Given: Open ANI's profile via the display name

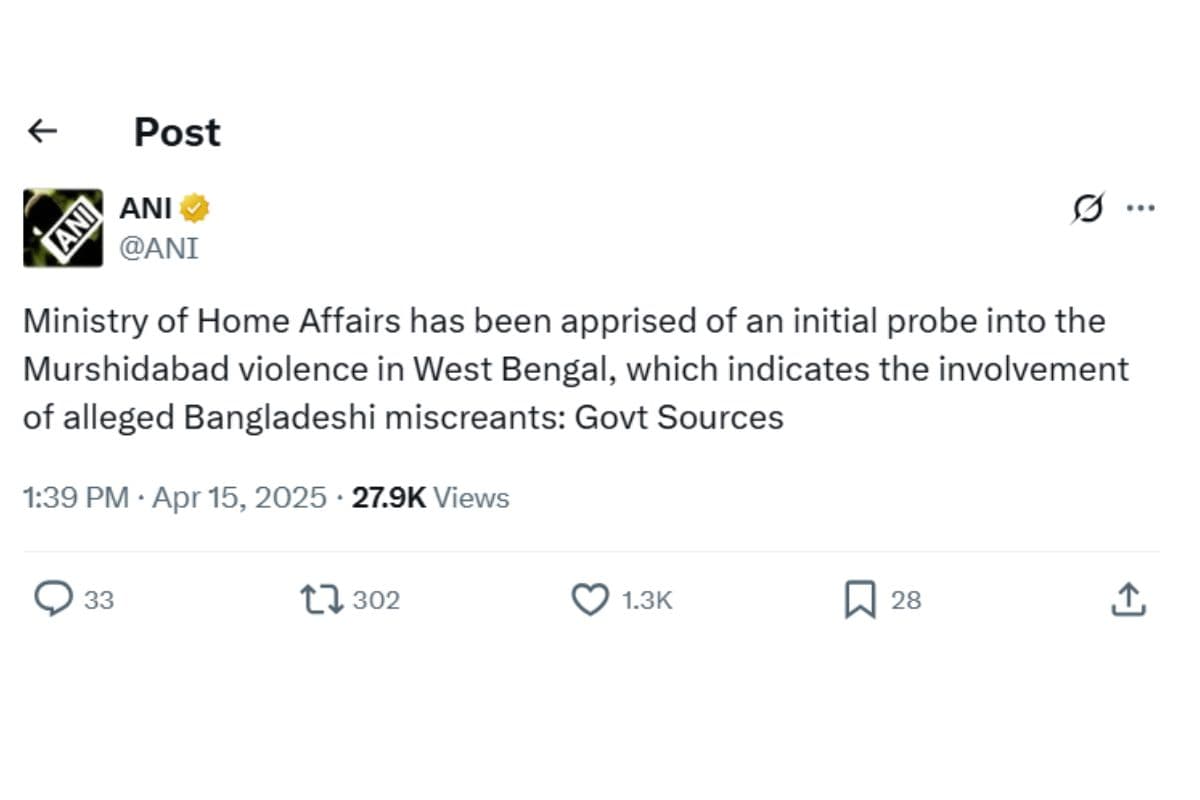Looking at the screenshot, I should pyautogui.click(x=146, y=207).
